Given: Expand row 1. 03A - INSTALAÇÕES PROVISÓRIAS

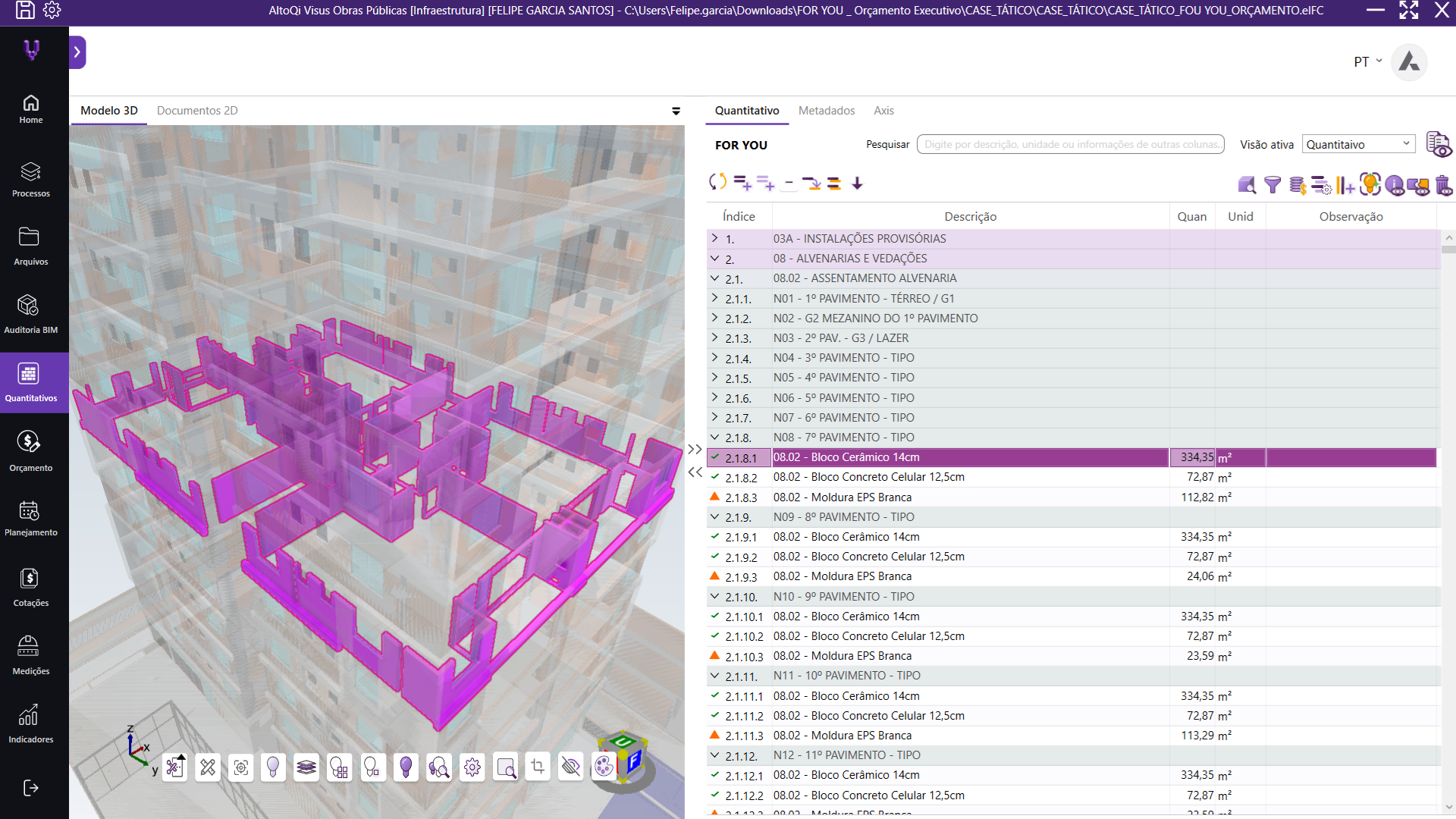Looking at the screenshot, I should tap(714, 239).
